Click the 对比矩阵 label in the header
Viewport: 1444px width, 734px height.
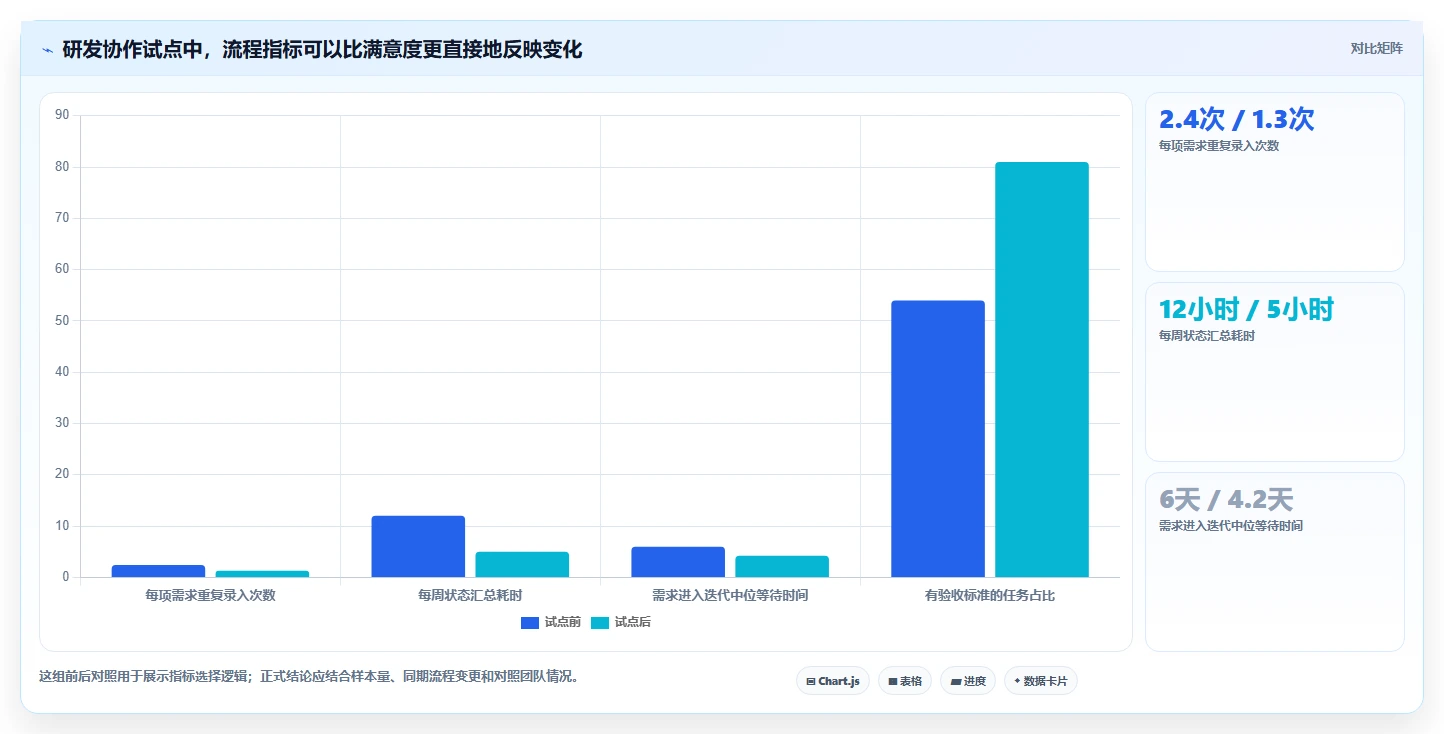point(1376,49)
